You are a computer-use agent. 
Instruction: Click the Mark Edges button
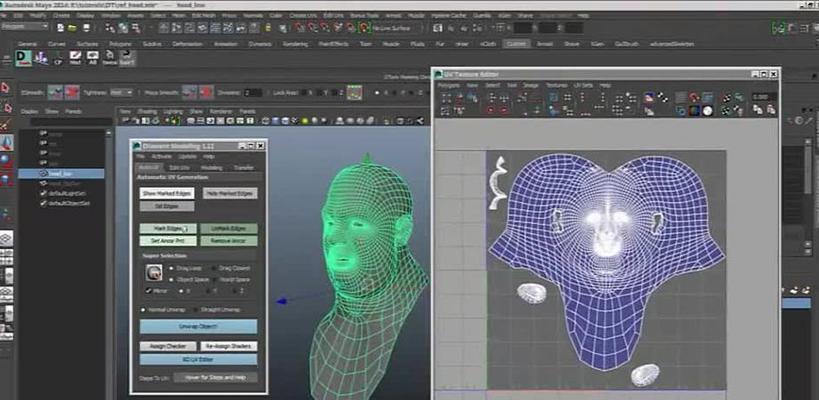click(168, 229)
